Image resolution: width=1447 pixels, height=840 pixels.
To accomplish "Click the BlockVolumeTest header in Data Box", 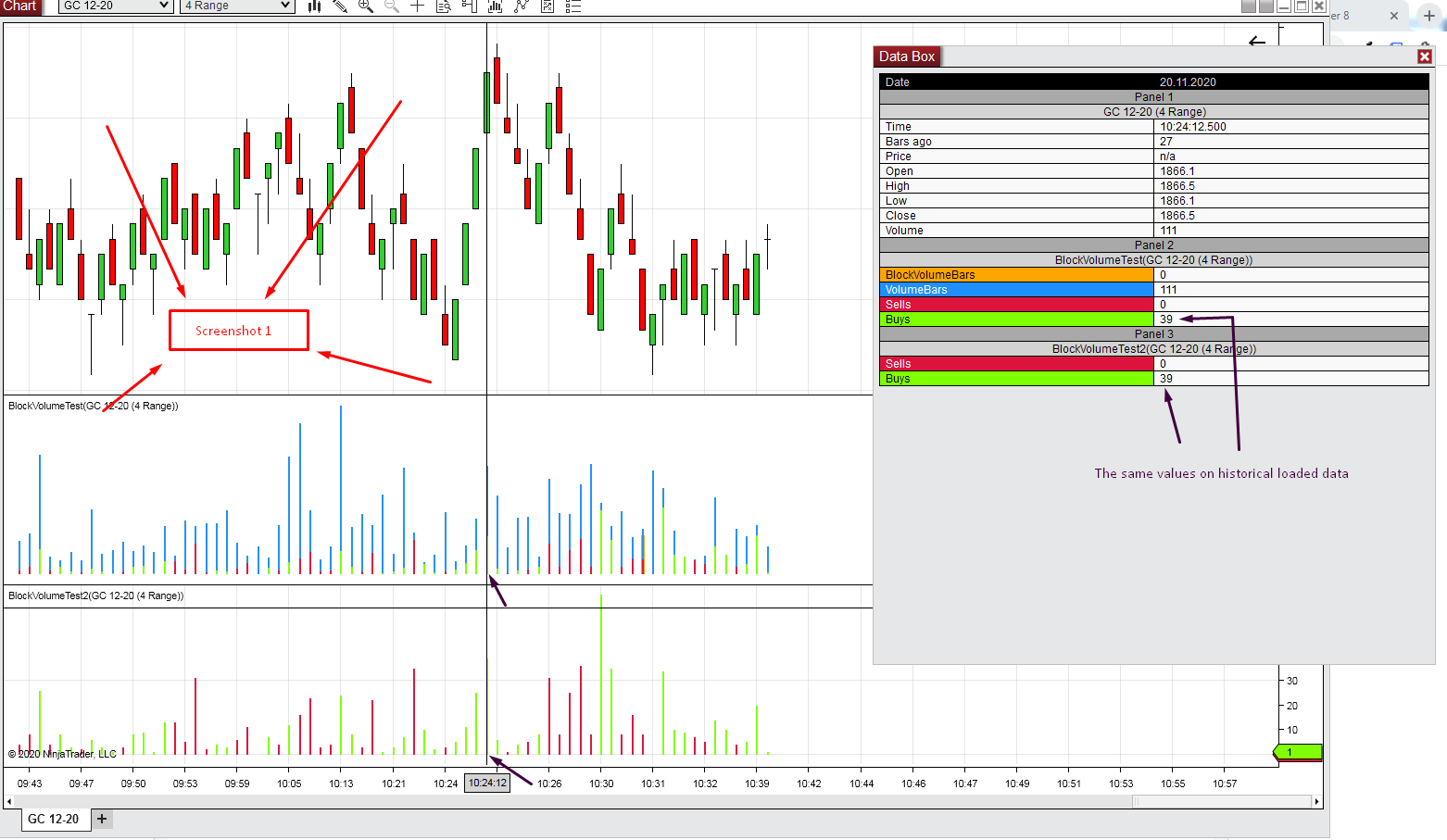I will [1154, 260].
